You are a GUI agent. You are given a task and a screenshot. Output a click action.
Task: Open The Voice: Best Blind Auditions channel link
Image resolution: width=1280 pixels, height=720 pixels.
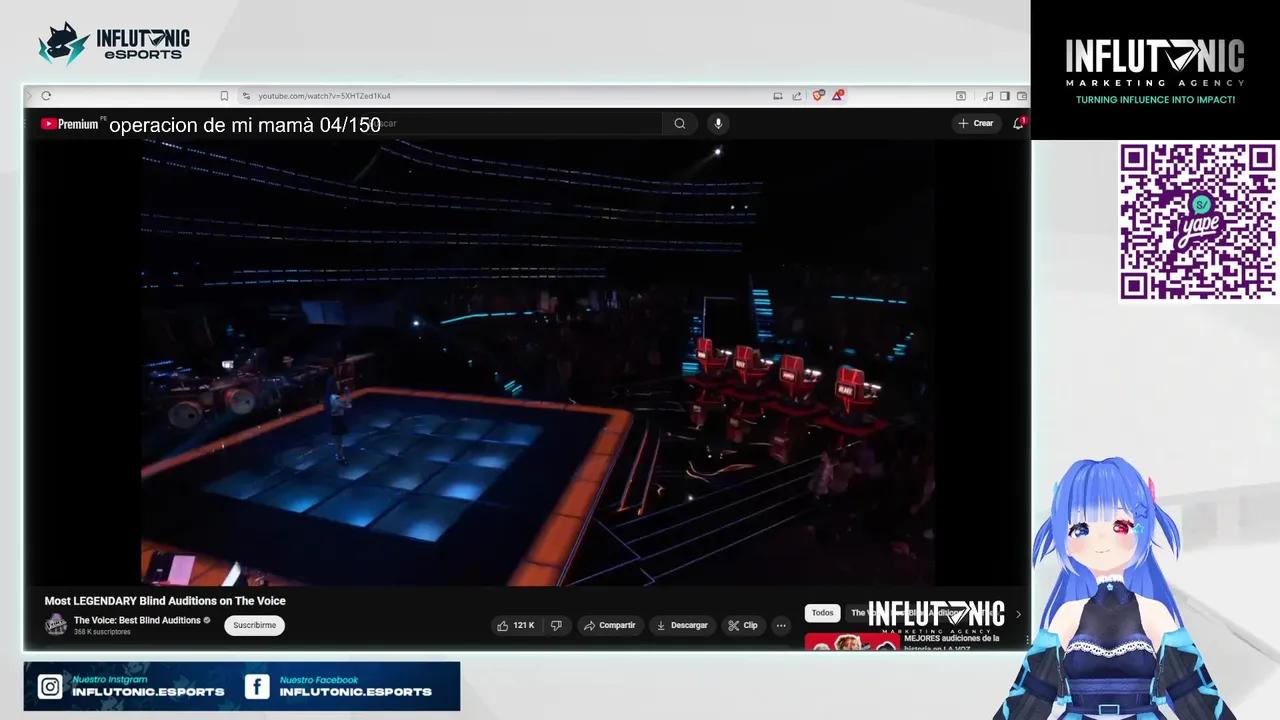137,620
